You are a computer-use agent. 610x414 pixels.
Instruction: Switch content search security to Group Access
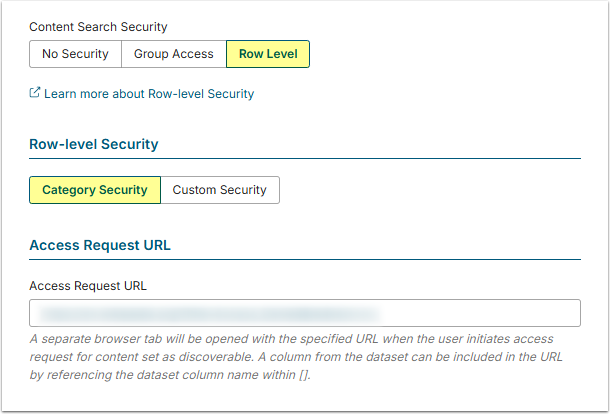click(173, 54)
